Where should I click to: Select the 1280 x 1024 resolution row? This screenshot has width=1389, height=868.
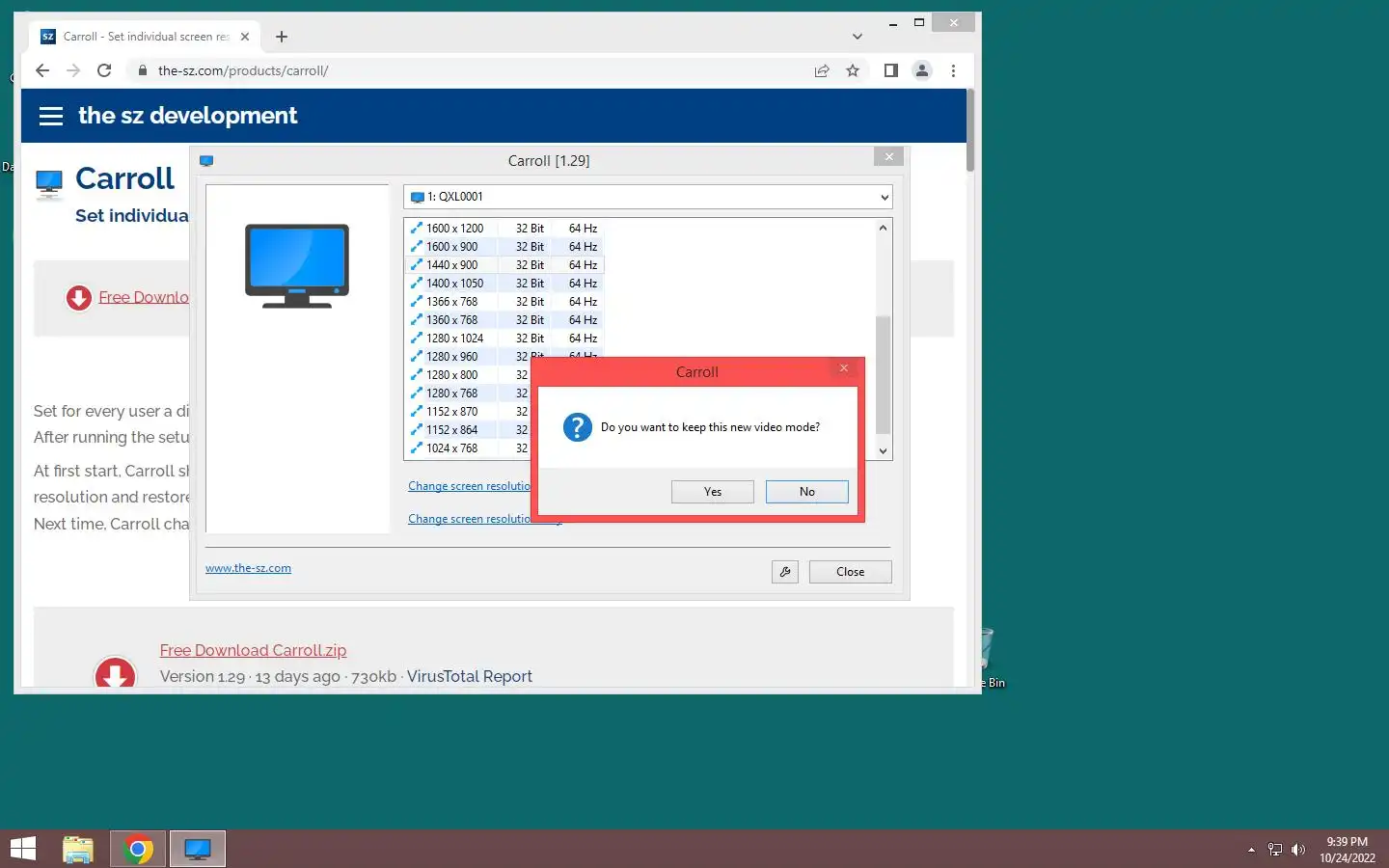504,339
